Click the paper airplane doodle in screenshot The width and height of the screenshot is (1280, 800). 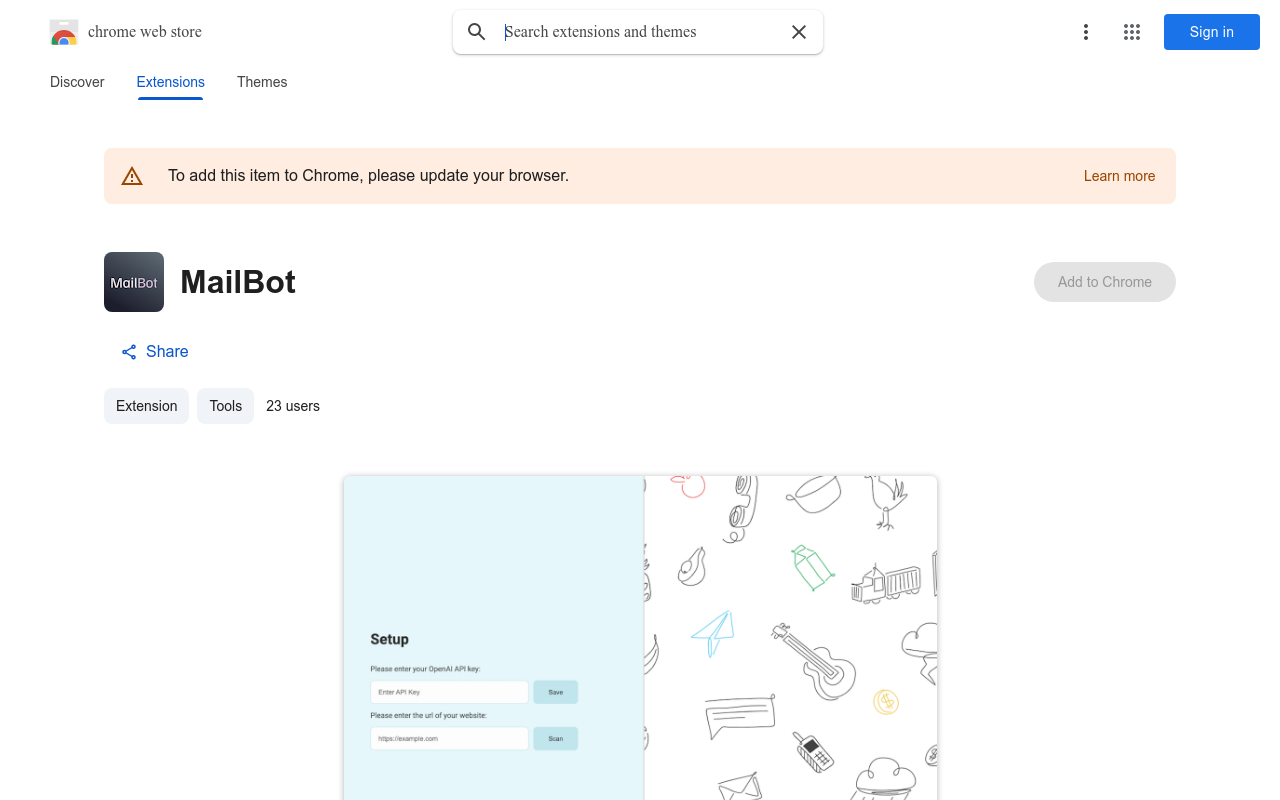click(713, 633)
